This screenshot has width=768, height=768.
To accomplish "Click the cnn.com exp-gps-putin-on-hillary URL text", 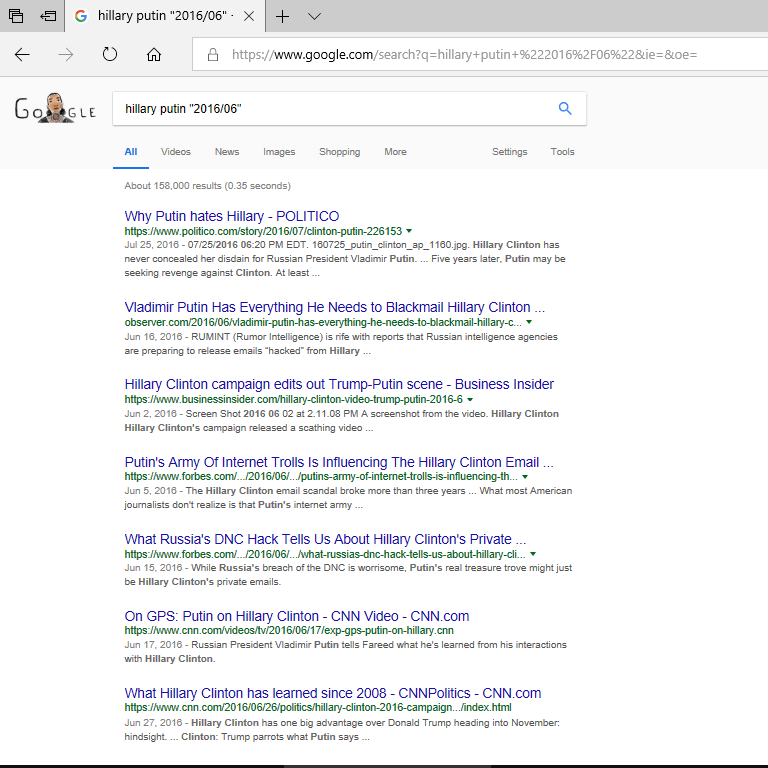I will coord(289,630).
